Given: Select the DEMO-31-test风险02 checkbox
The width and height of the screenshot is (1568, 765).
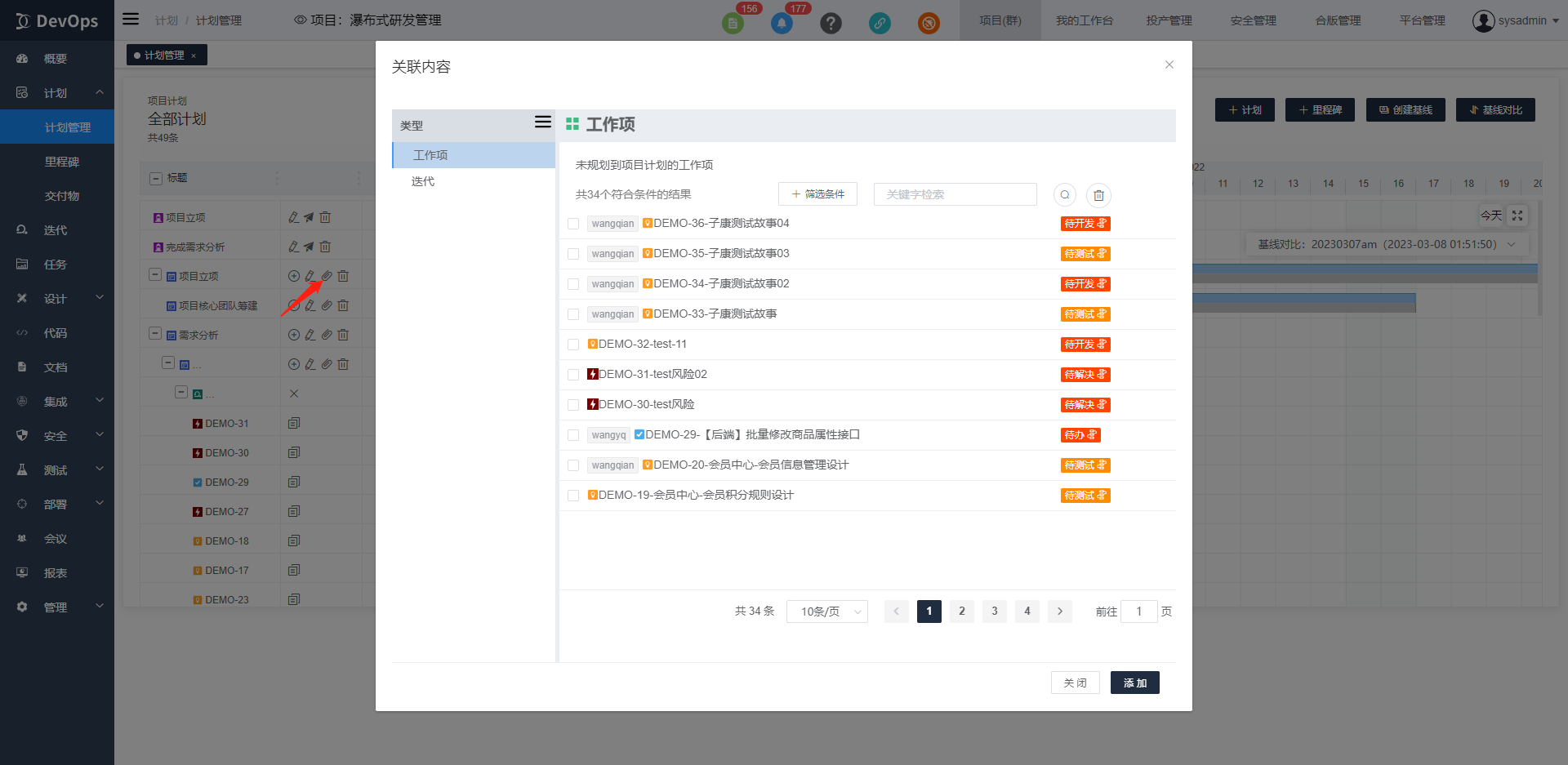Looking at the screenshot, I should tap(573, 375).
